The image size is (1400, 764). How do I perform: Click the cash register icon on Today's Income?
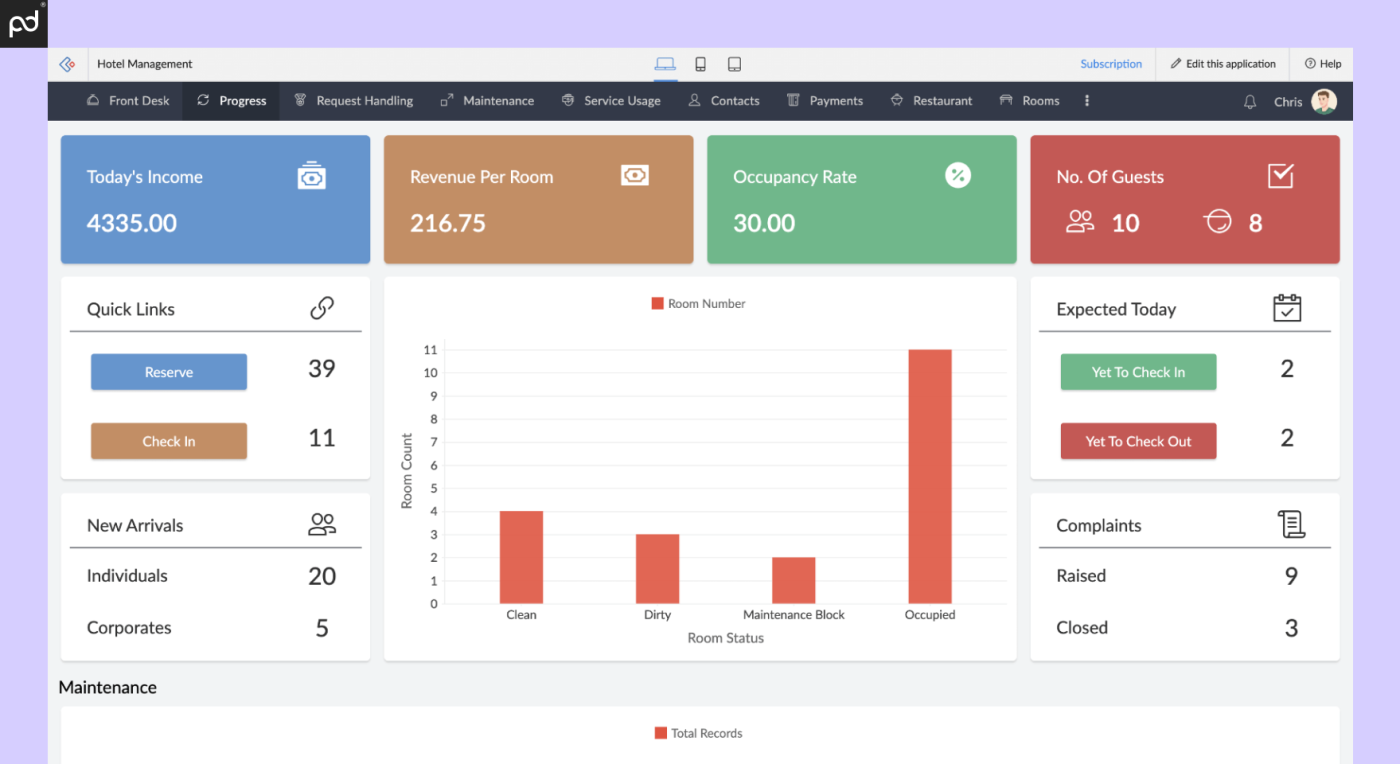pos(311,175)
